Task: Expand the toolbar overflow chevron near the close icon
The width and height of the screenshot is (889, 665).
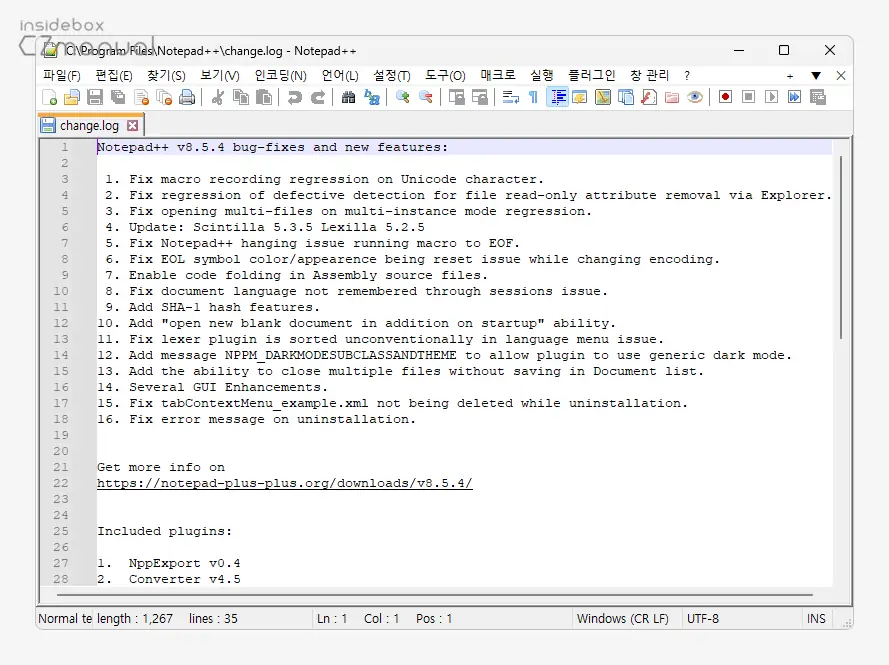Action: click(x=817, y=75)
